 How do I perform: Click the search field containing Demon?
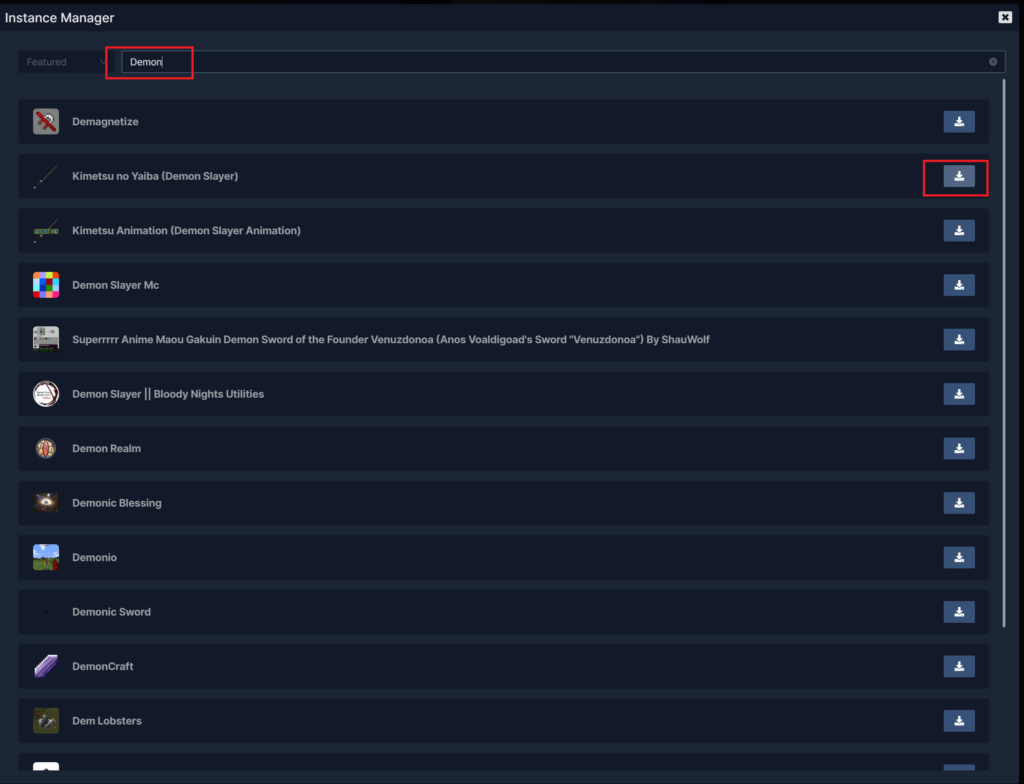pos(550,62)
